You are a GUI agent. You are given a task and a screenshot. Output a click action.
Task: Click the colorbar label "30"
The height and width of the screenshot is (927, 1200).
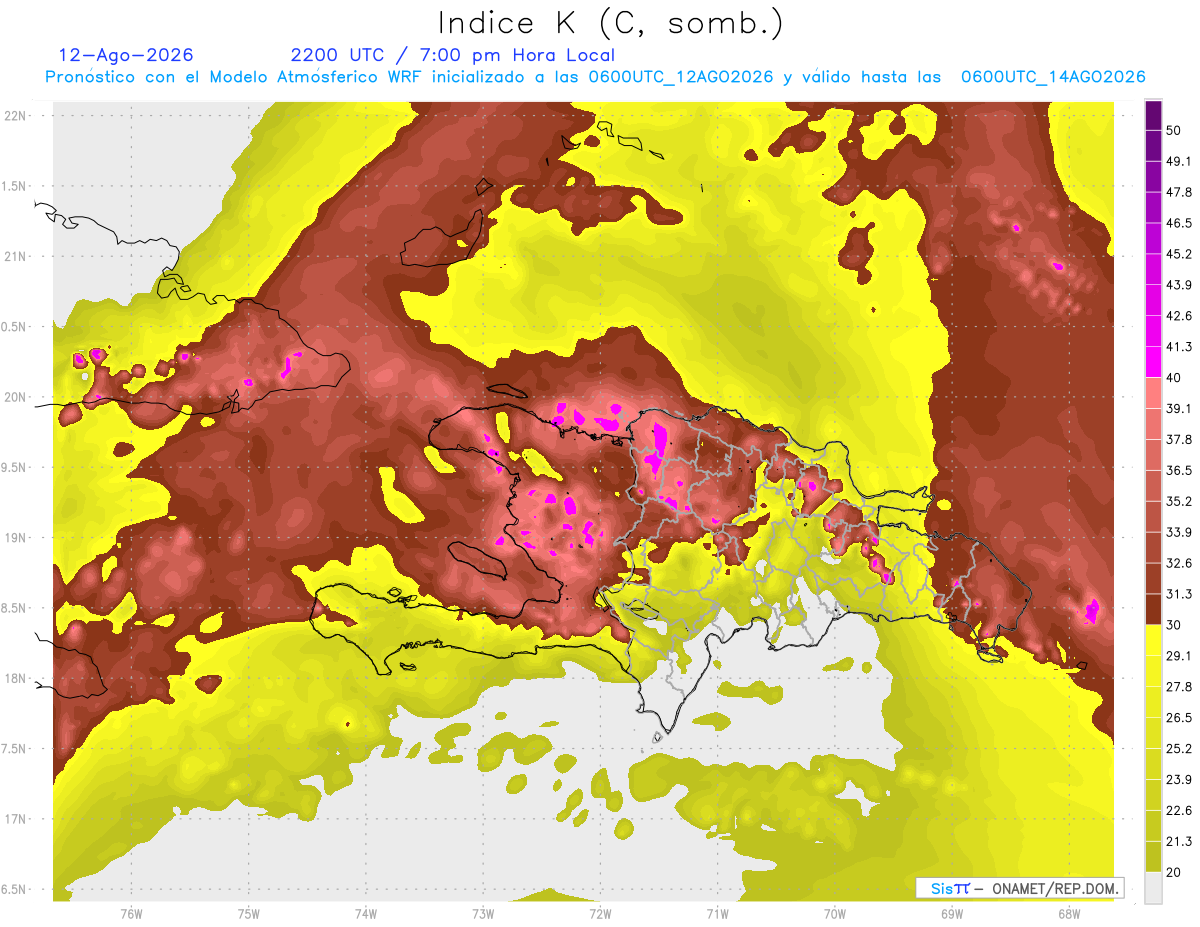1174,625
